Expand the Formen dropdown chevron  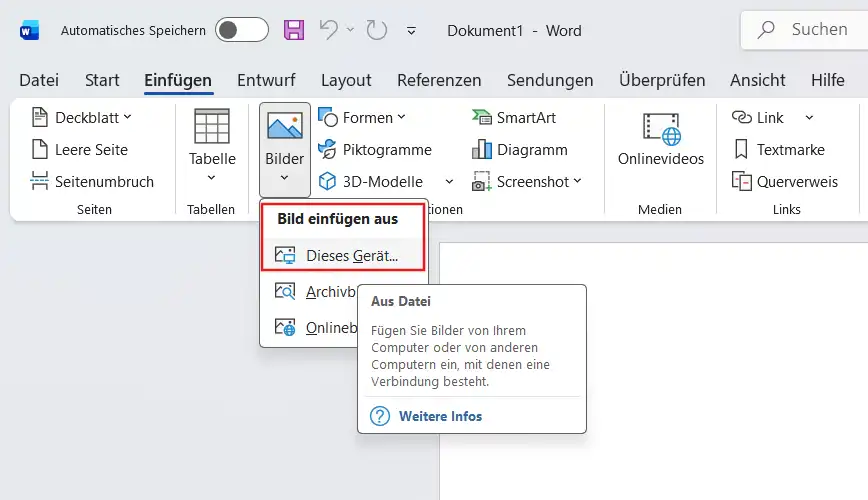click(x=401, y=117)
